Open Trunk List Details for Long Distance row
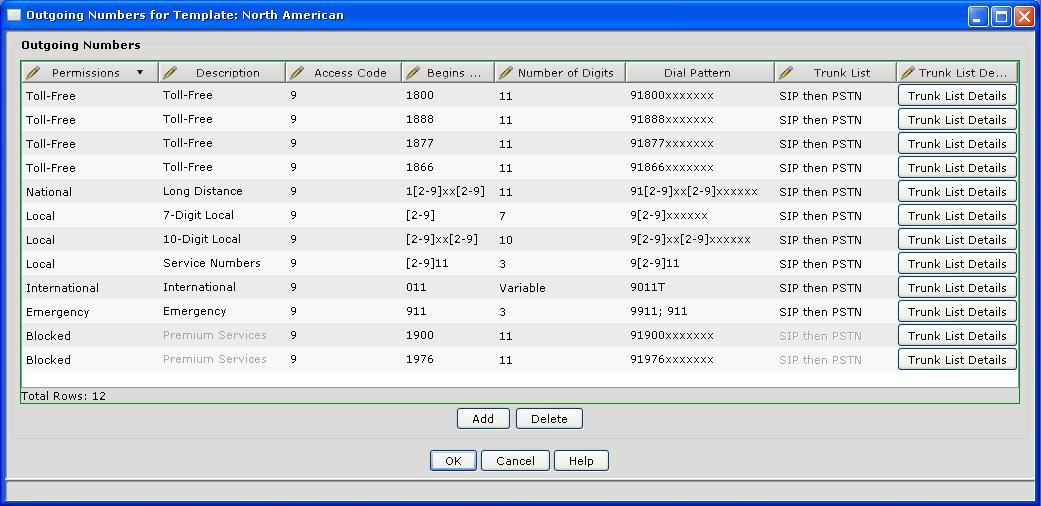Screen dimensions: 1041x506 pos(957,191)
